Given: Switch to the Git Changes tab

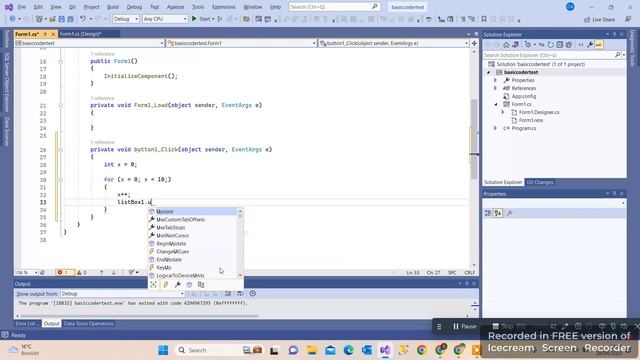Looking at the screenshot, I should (x=540, y=182).
